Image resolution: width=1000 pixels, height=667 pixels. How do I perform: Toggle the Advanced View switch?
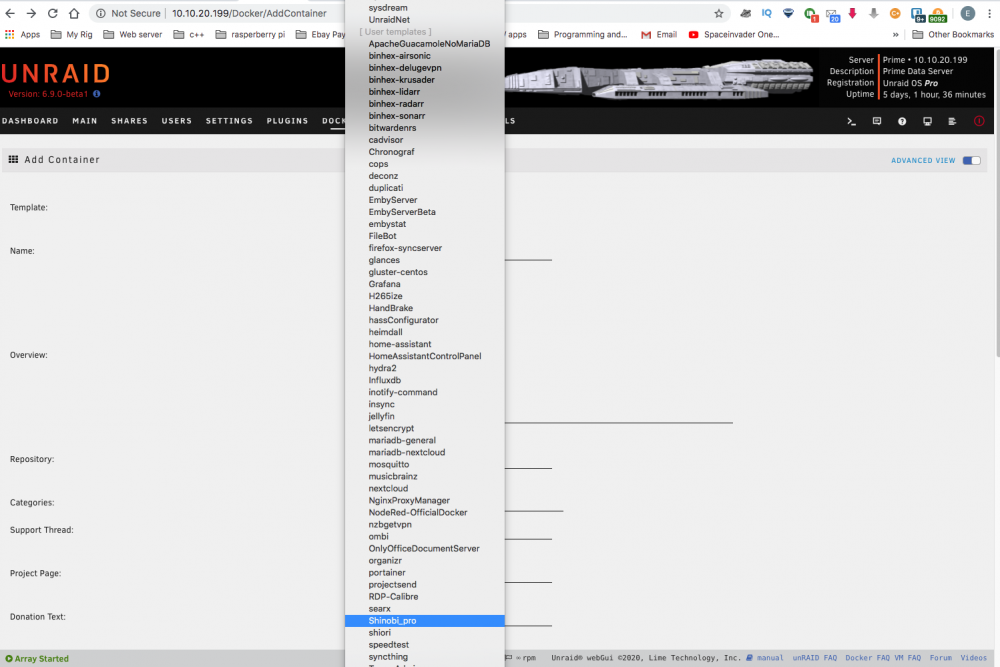click(971, 161)
